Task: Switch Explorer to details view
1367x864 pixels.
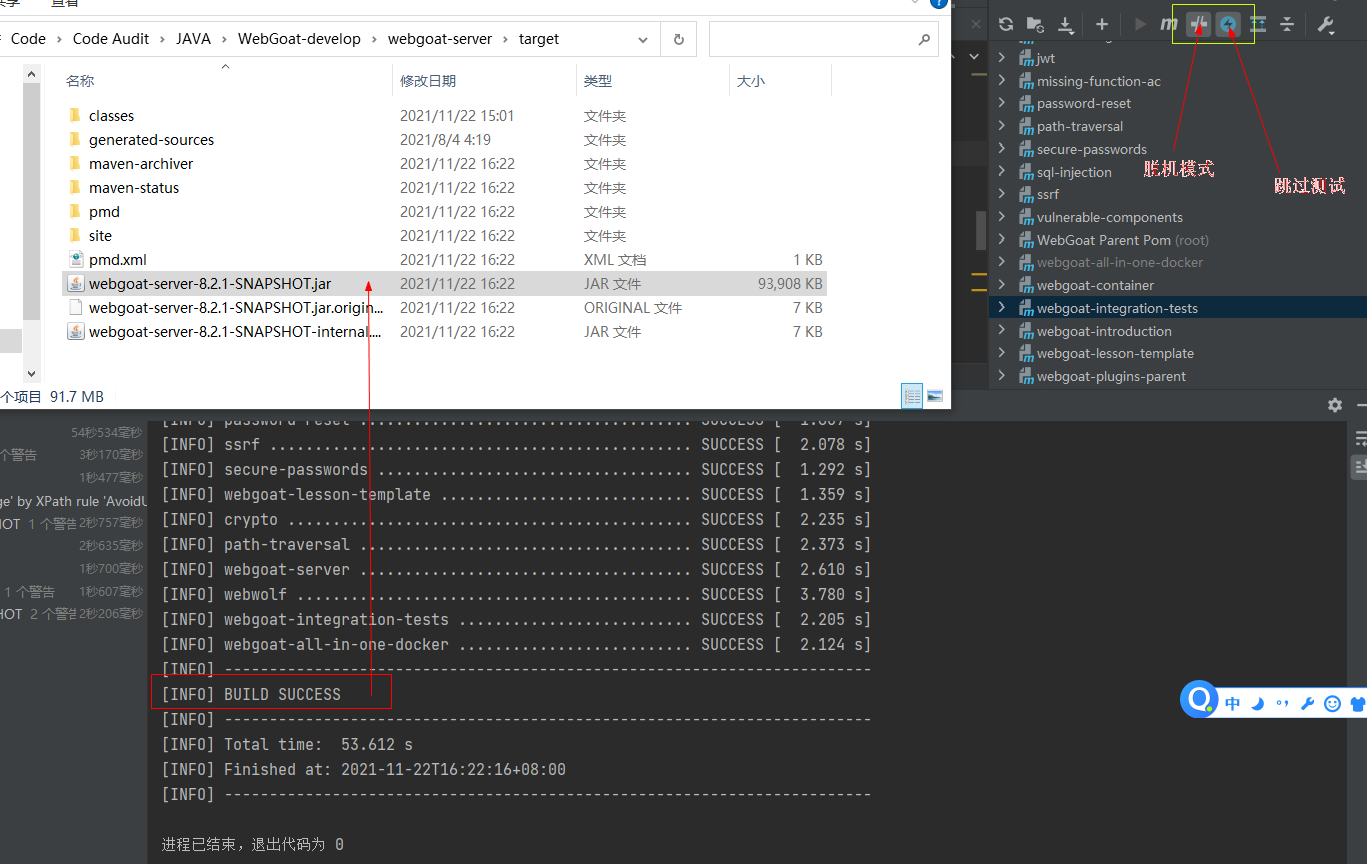Action: [x=912, y=396]
